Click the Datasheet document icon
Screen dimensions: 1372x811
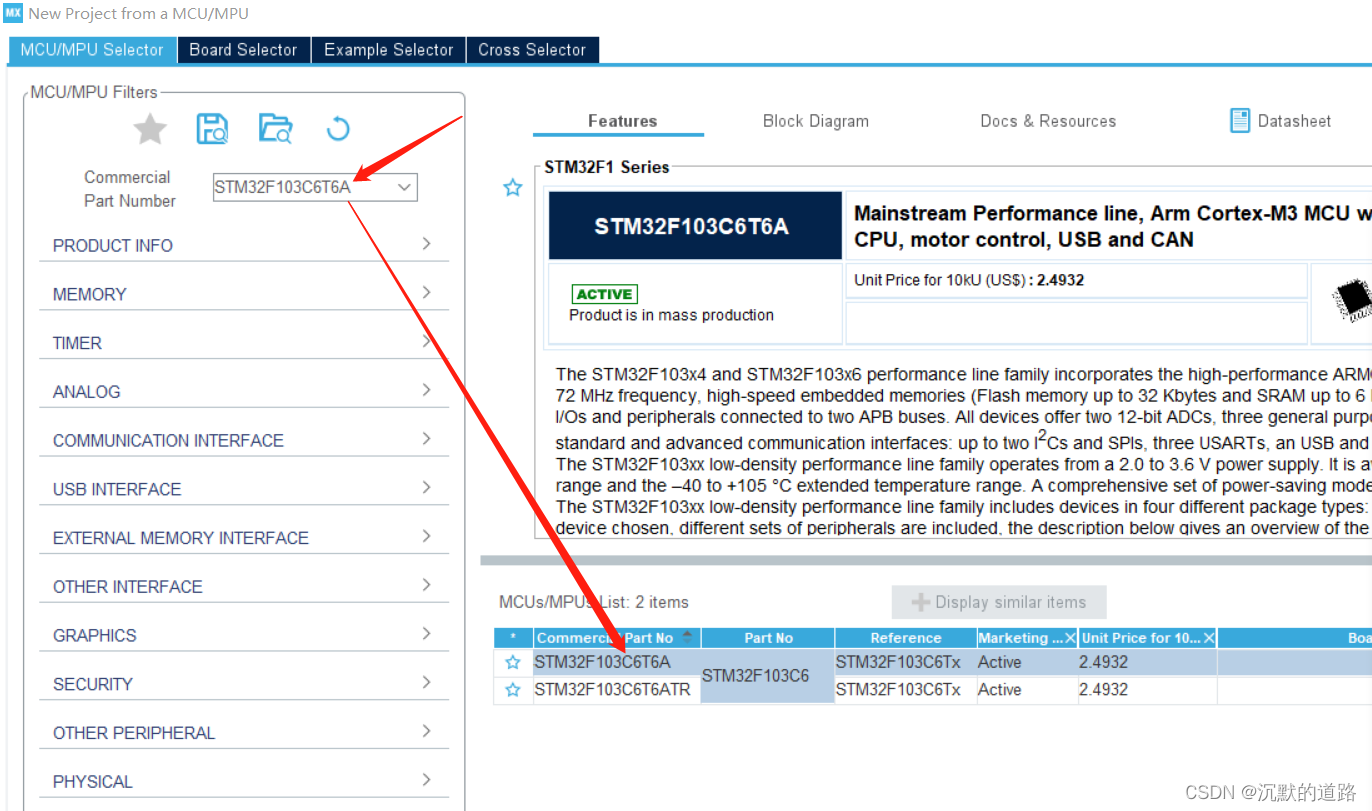pyautogui.click(x=1240, y=121)
